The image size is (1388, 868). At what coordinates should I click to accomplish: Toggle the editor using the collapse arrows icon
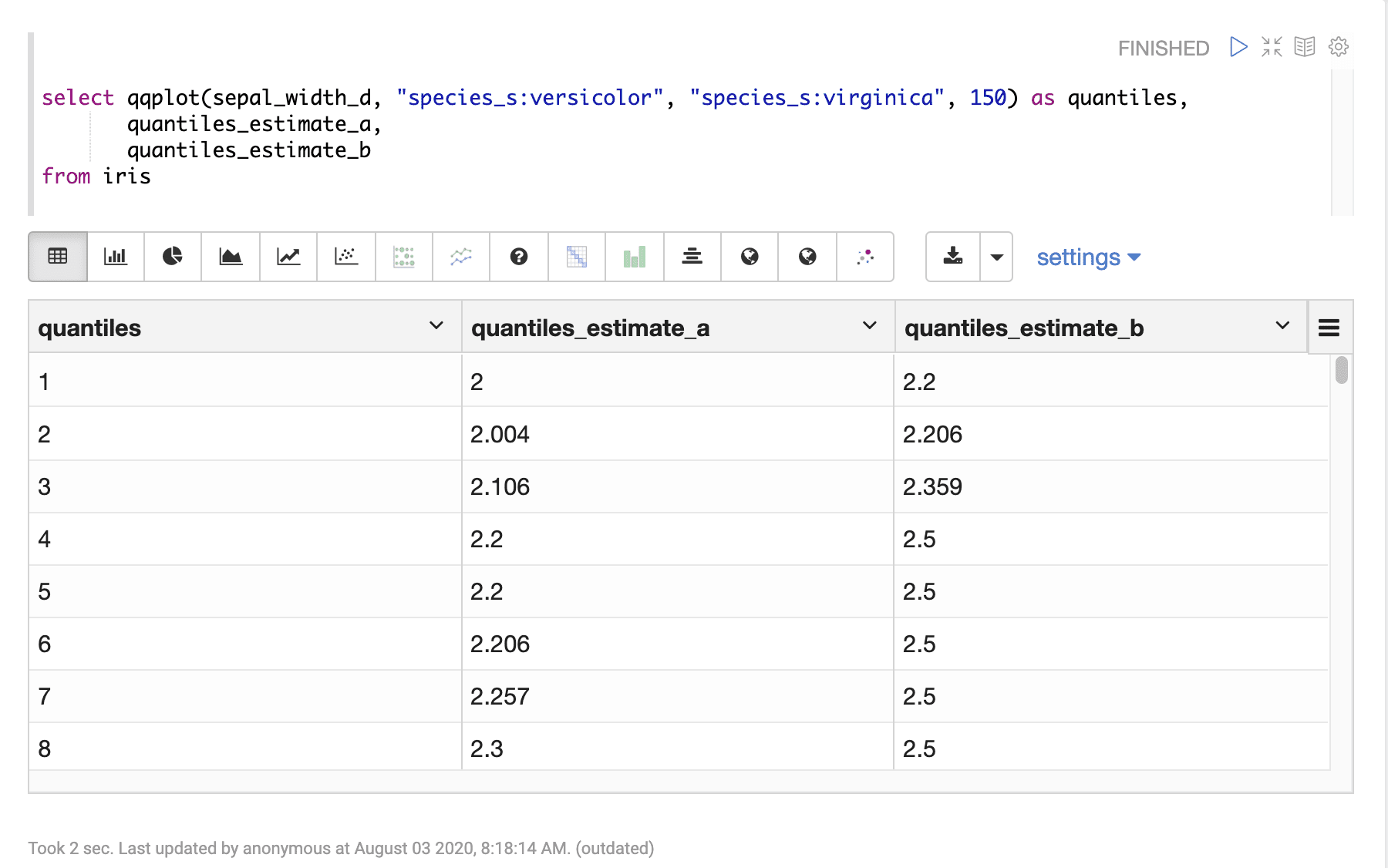click(x=1272, y=47)
